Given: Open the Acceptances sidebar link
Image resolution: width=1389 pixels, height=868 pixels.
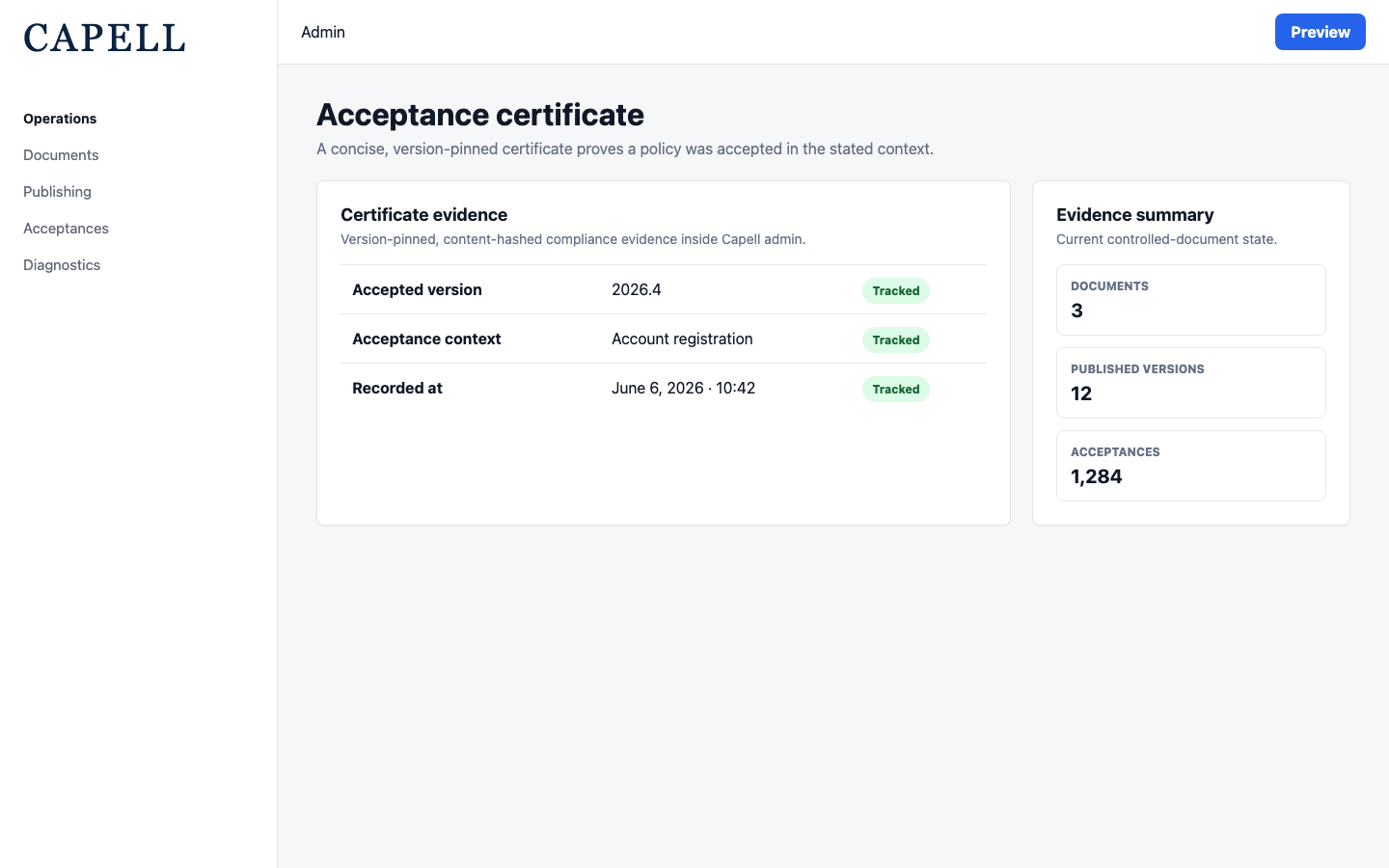Looking at the screenshot, I should [66, 229].
